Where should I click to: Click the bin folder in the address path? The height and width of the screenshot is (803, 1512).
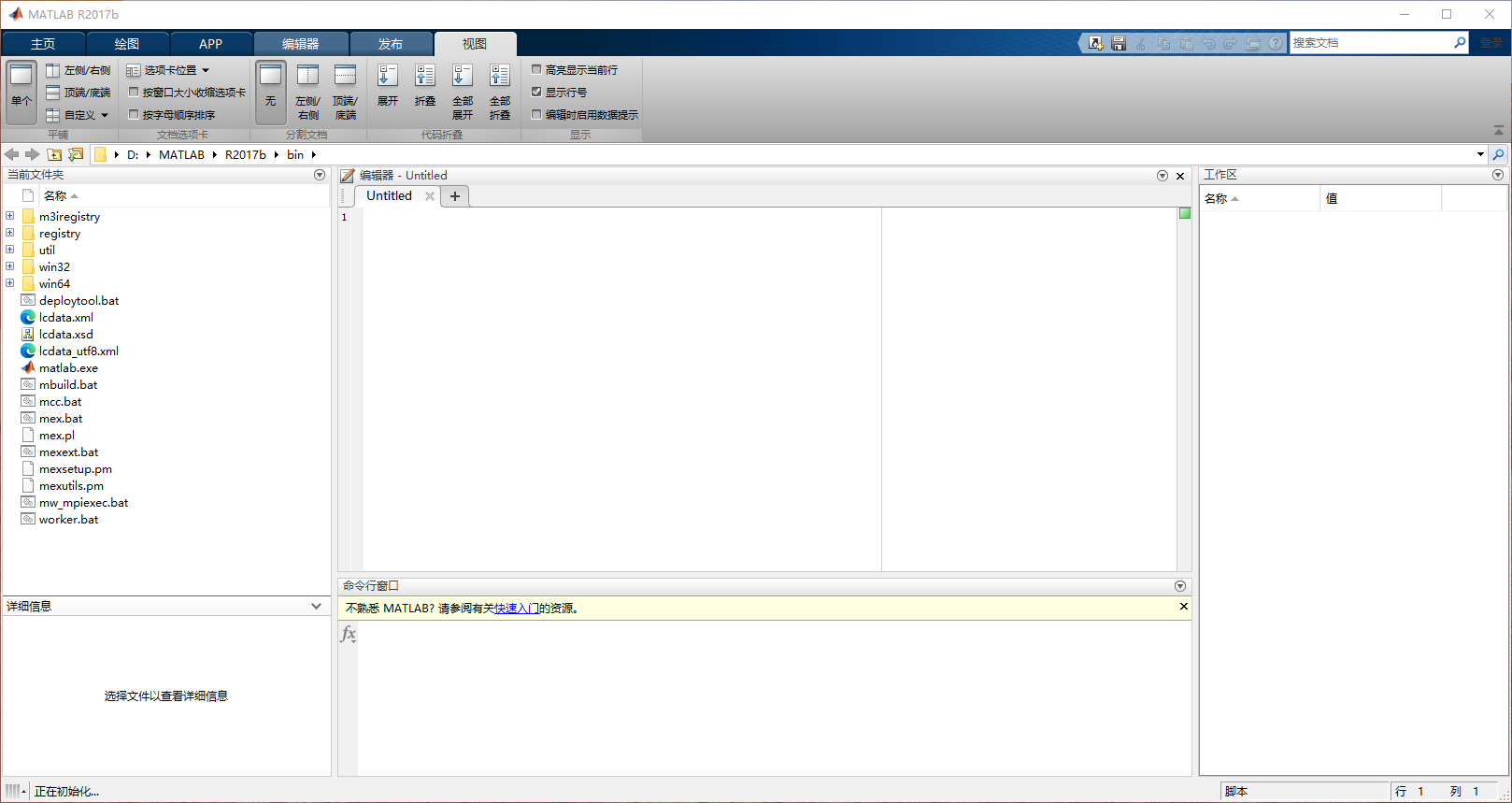pyautogui.click(x=295, y=155)
